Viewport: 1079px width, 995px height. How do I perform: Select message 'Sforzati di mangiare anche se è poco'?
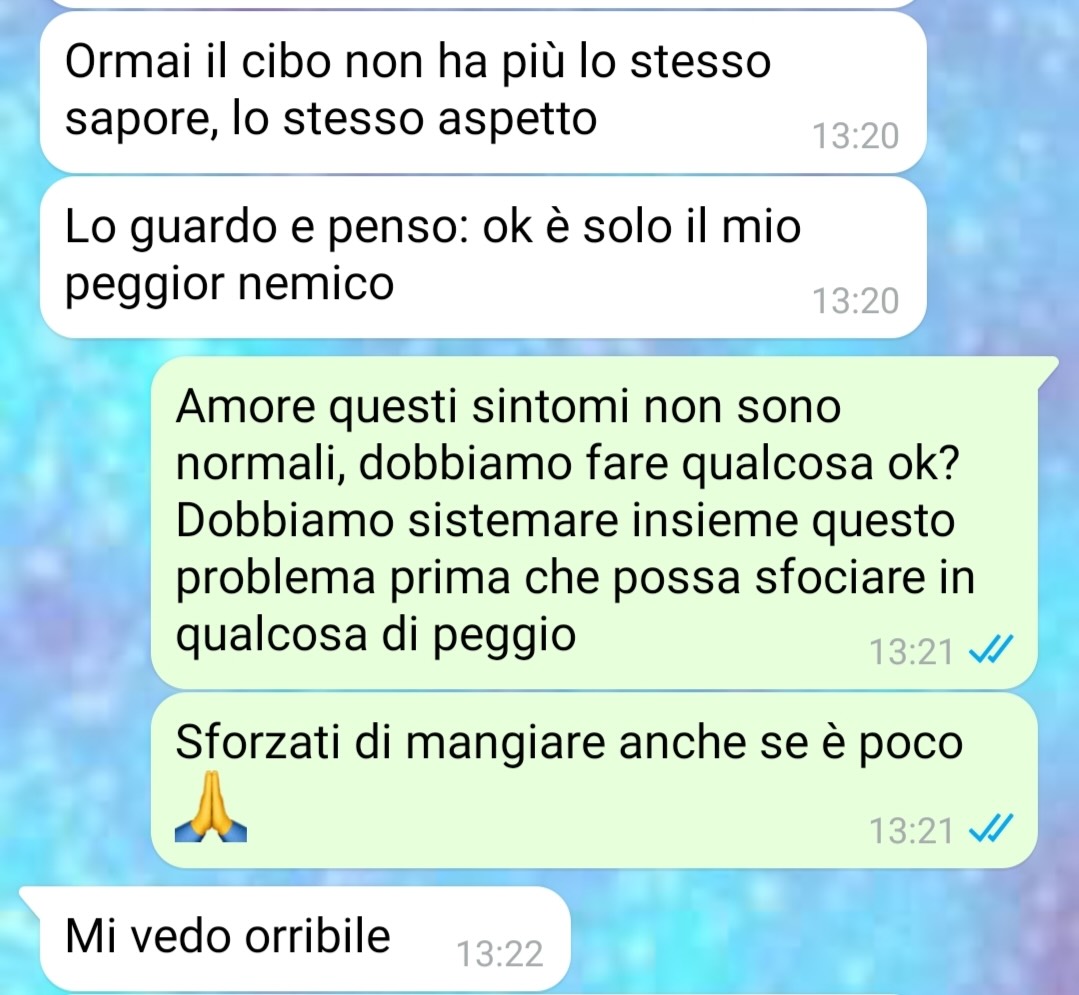(594, 780)
